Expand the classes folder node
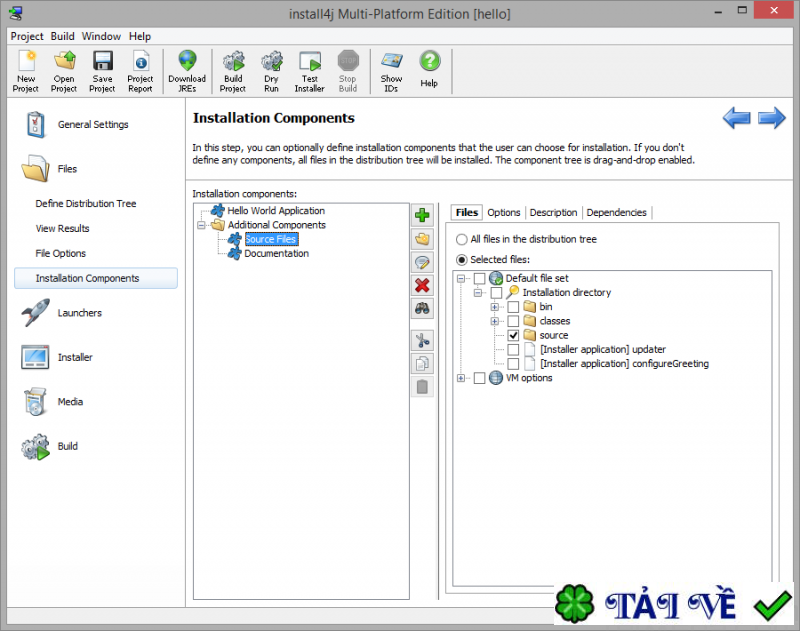This screenshot has width=800, height=631. point(494,321)
